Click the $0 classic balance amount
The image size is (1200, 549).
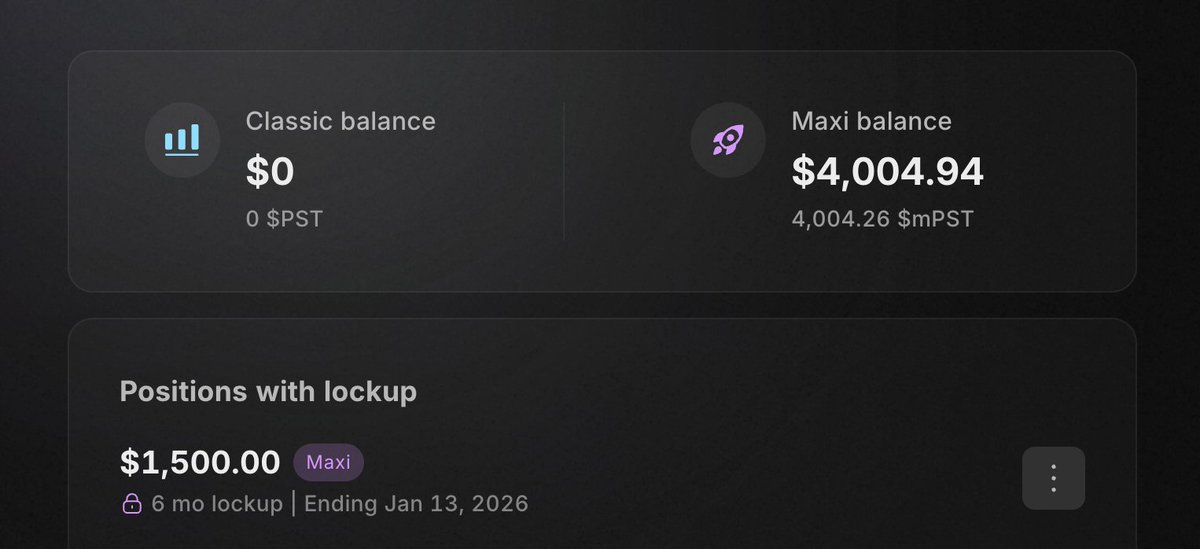pos(270,172)
